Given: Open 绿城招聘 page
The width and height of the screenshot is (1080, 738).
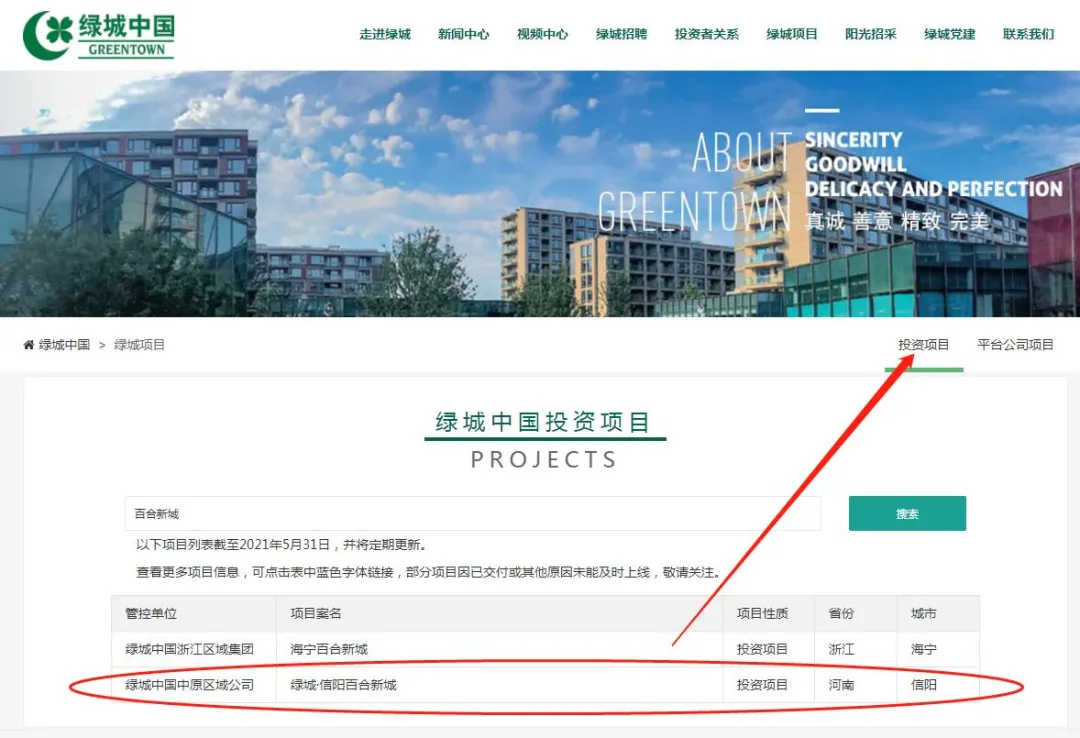Looking at the screenshot, I should (x=621, y=34).
